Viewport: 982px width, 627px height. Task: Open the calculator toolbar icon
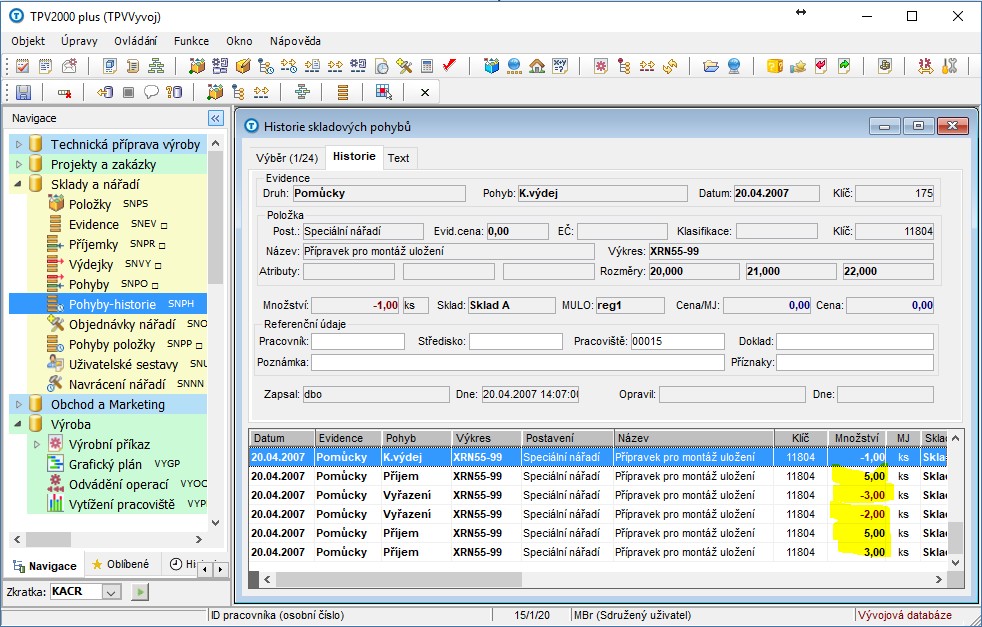(427, 66)
